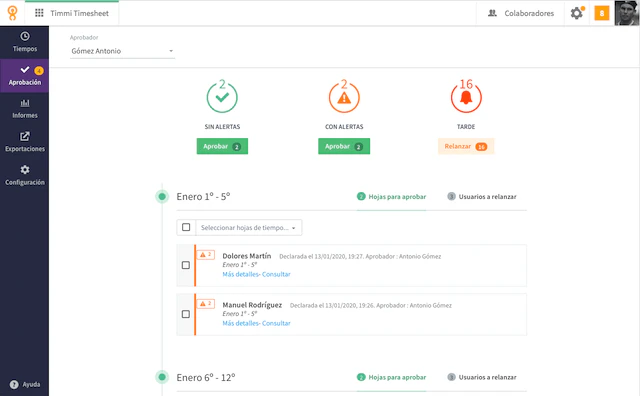This screenshot has height=396, width=640.
Task: Click the red bell Tarde icon
Action: click(x=466, y=97)
